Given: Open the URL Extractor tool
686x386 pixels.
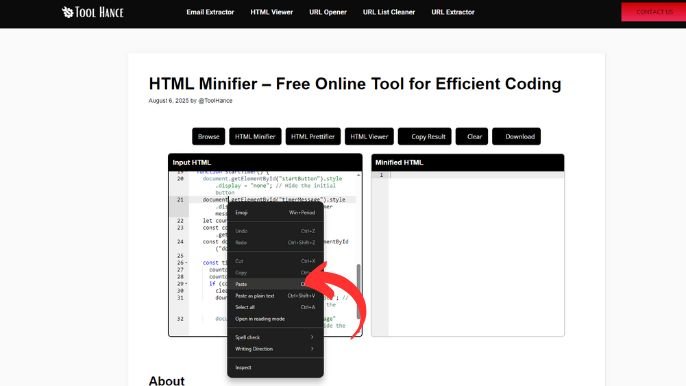Looking at the screenshot, I should 453,12.
